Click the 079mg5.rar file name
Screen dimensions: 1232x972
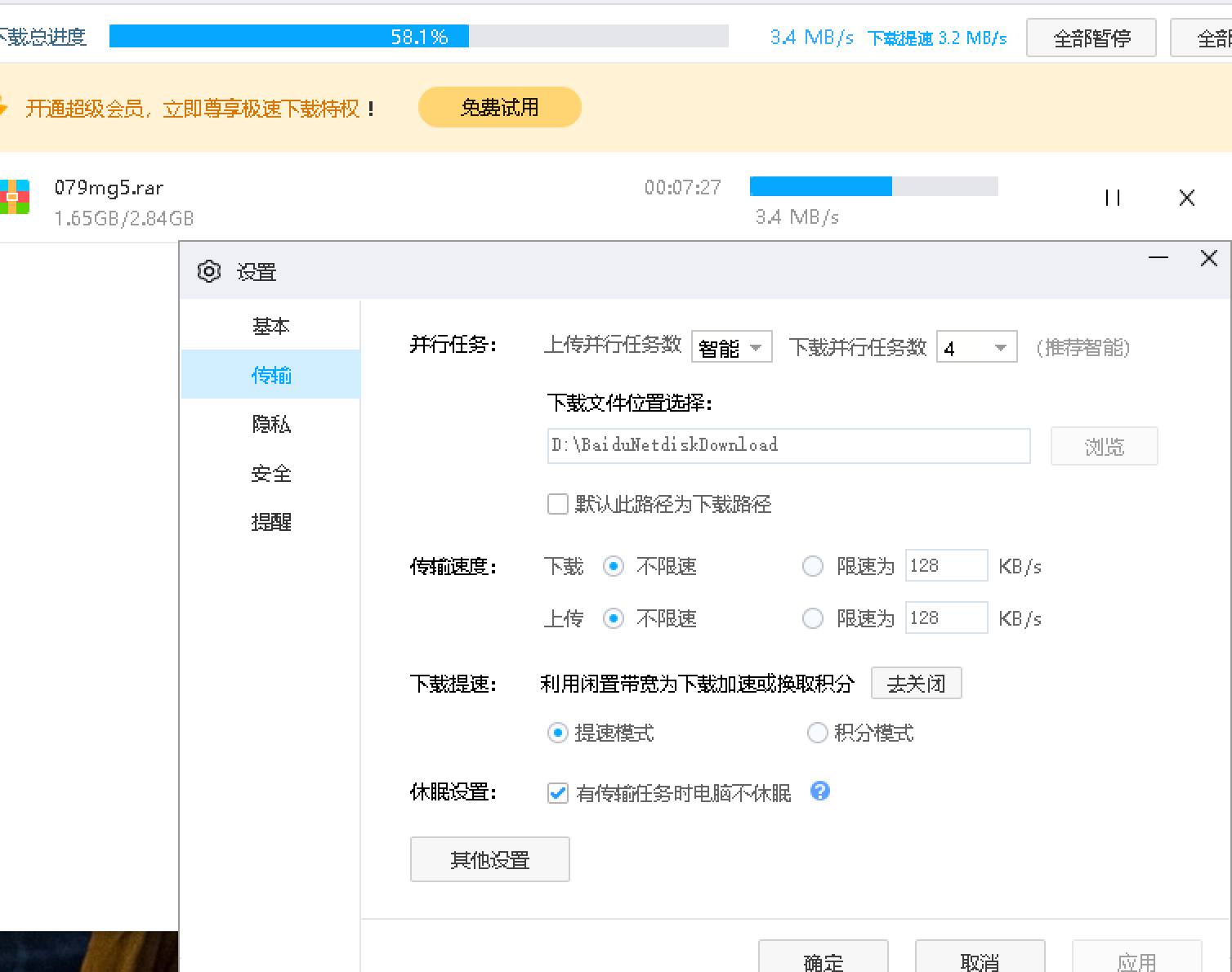point(109,188)
